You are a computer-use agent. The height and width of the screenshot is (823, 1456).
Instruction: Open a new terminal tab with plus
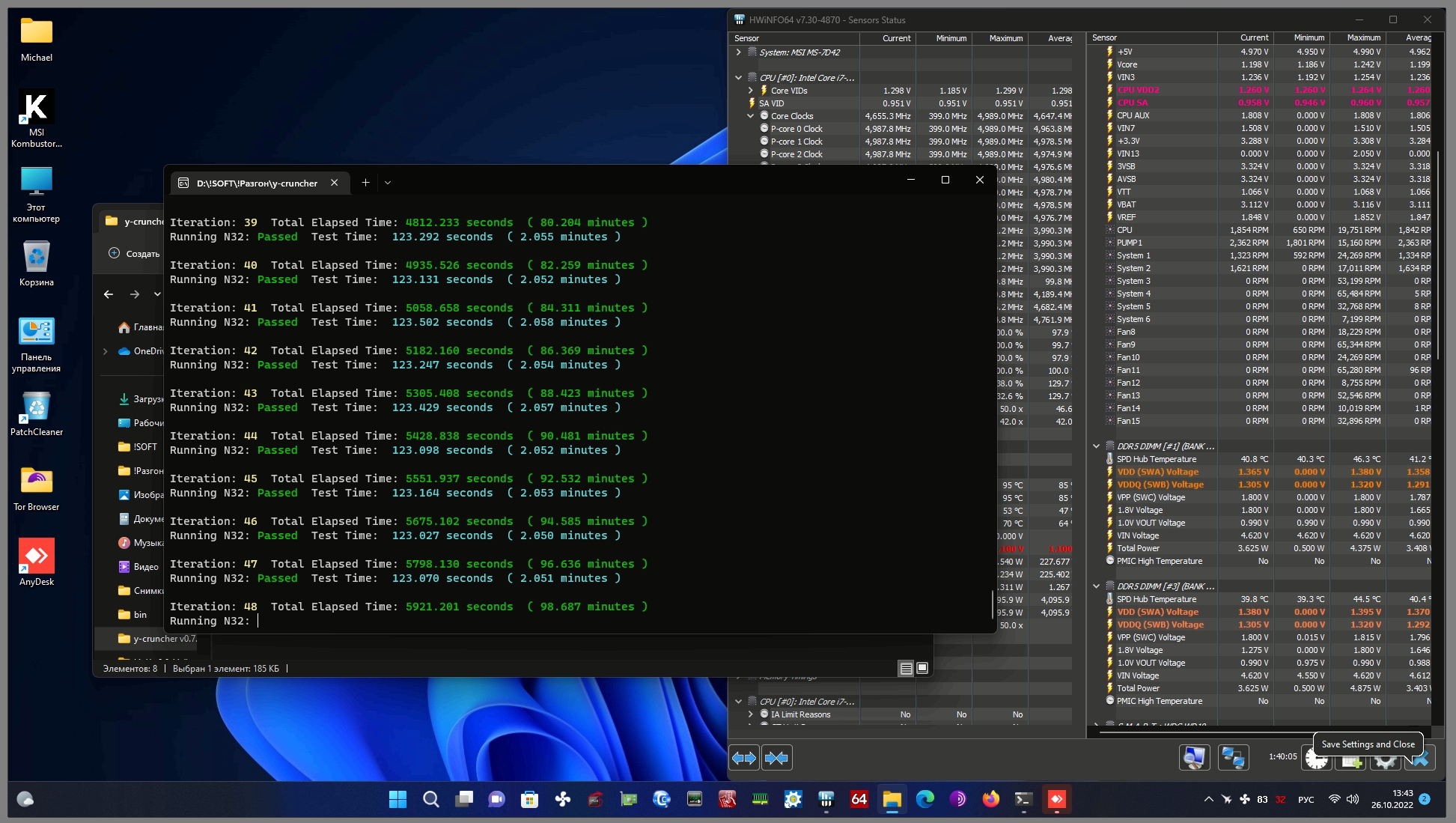point(365,183)
